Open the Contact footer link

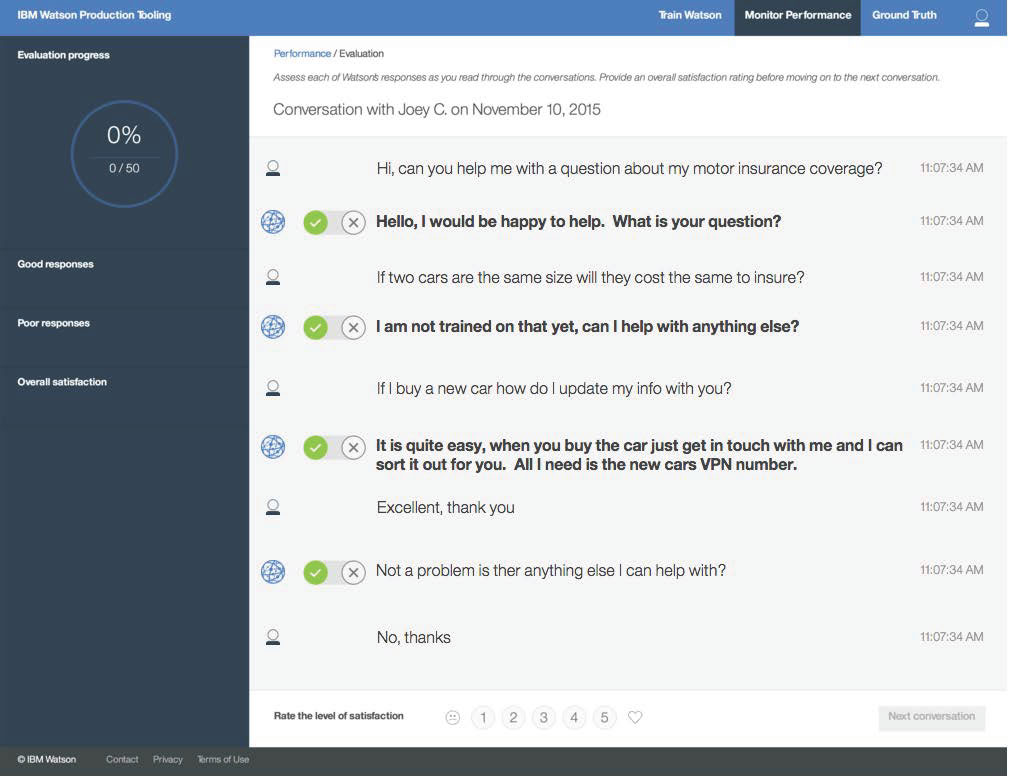pyautogui.click(x=122, y=759)
